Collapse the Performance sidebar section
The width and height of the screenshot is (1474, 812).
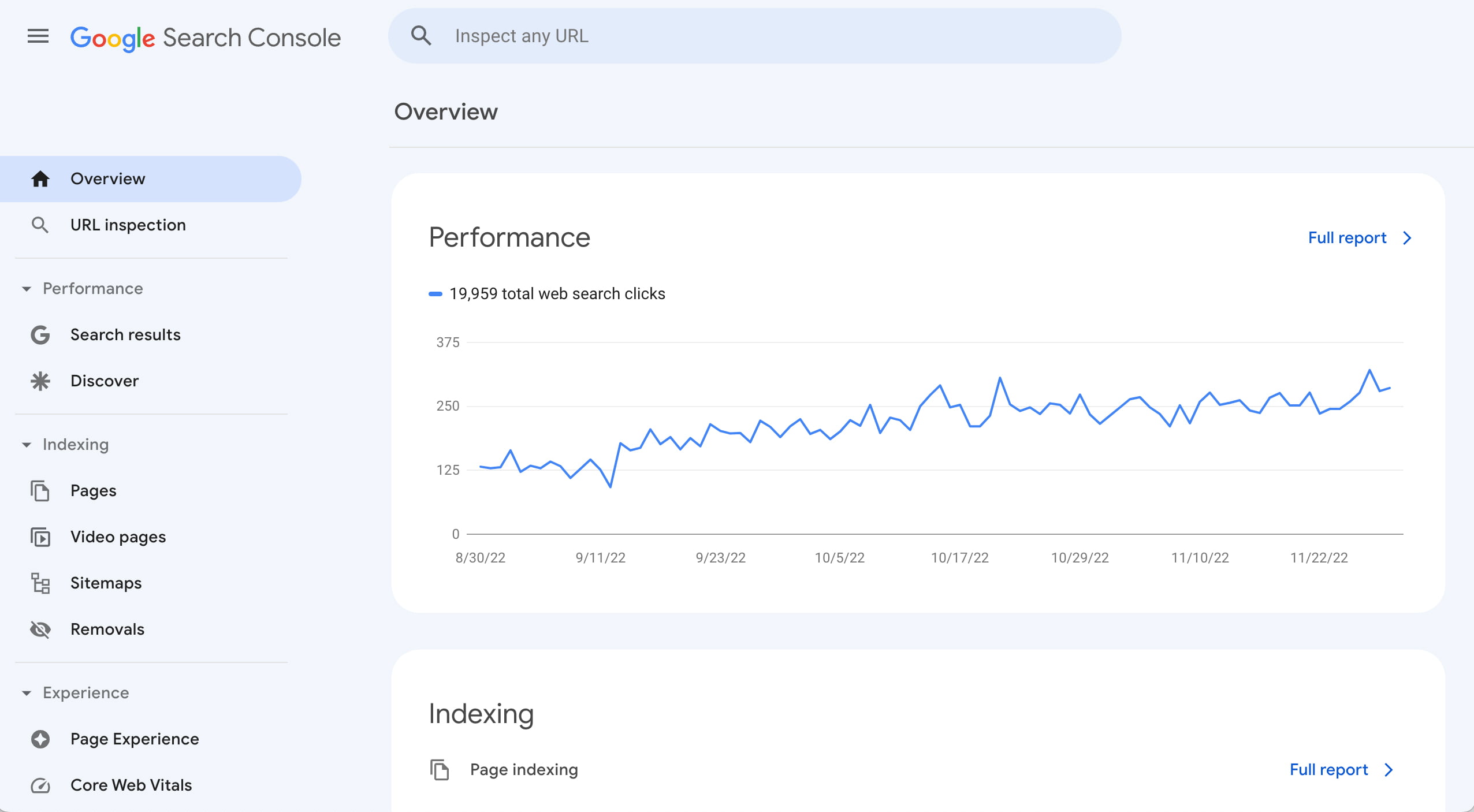point(27,289)
